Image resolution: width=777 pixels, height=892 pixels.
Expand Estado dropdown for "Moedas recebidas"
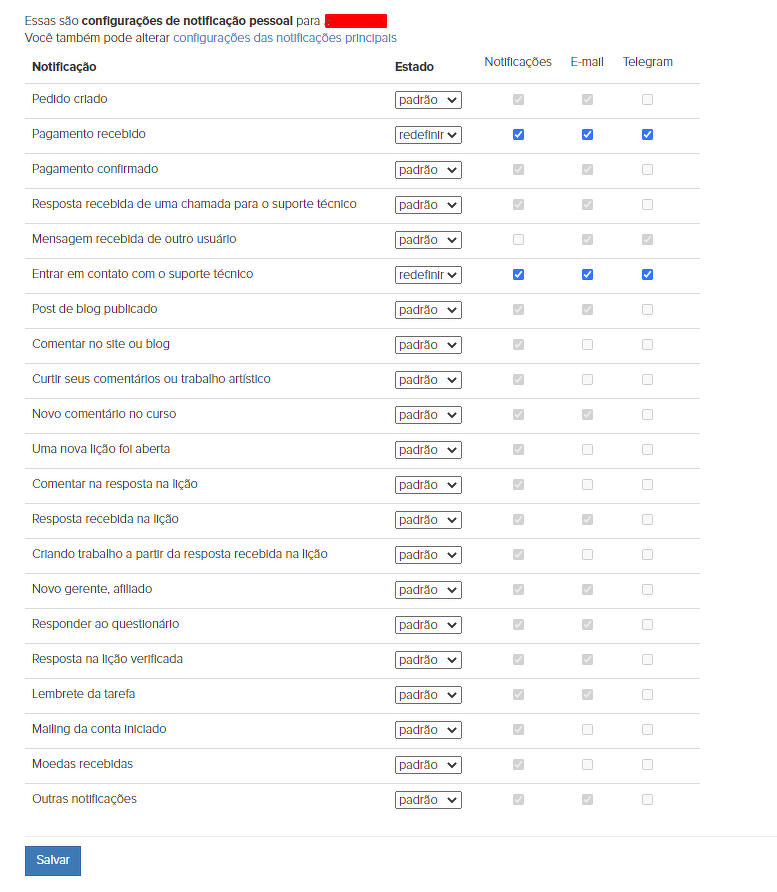coord(428,765)
